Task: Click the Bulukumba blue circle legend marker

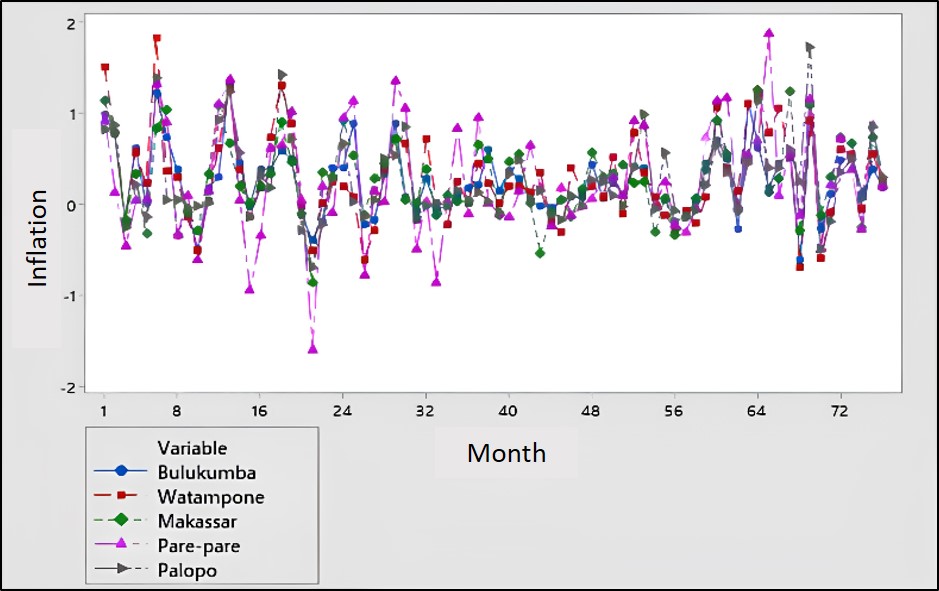Action: pos(122,469)
